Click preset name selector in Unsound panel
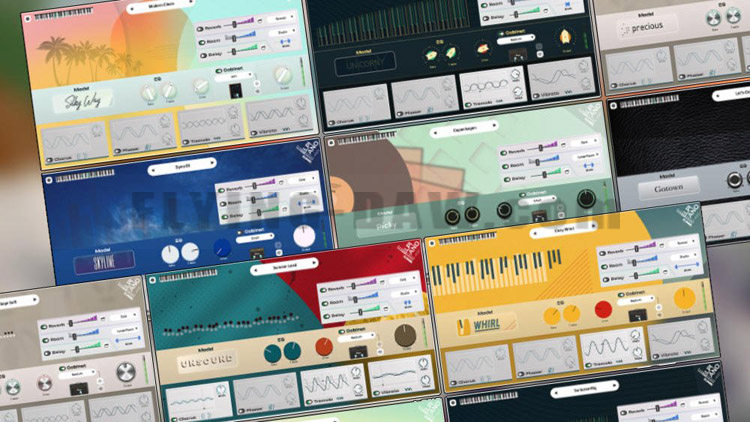750x422 pixels. [x=285, y=267]
